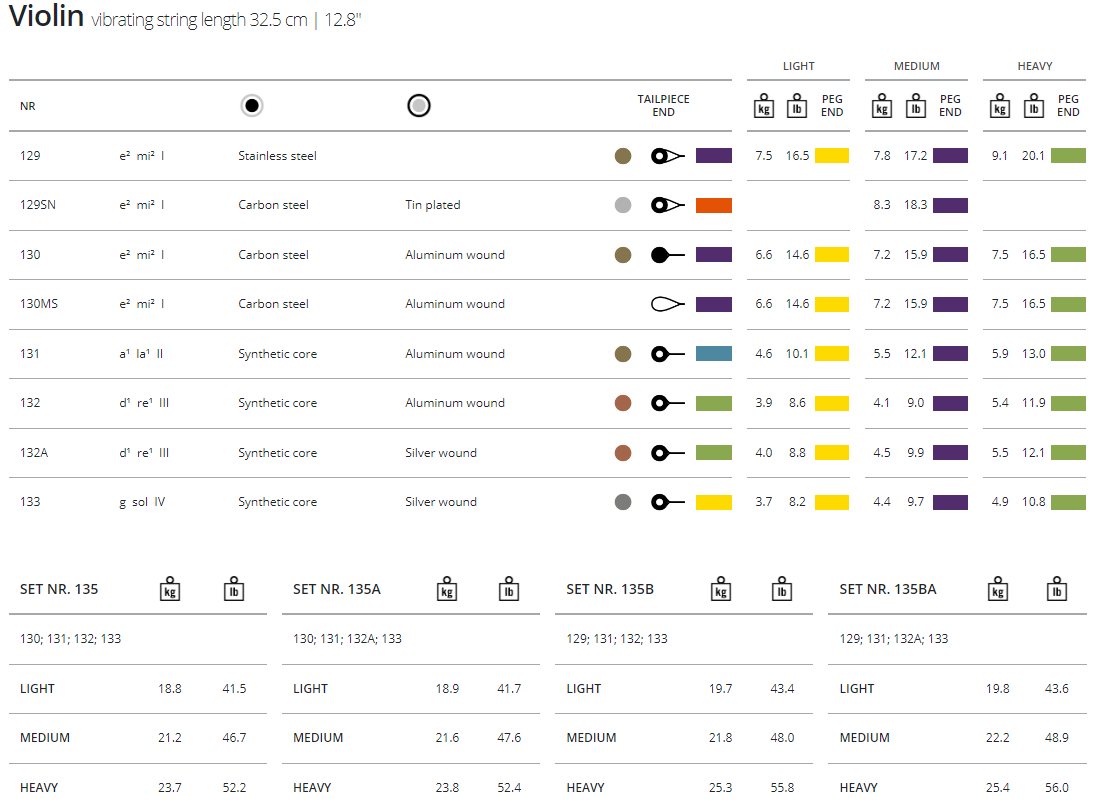
Task: Click the gray color dot in row 133
Action: pyautogui.click(x=623, y=502)
